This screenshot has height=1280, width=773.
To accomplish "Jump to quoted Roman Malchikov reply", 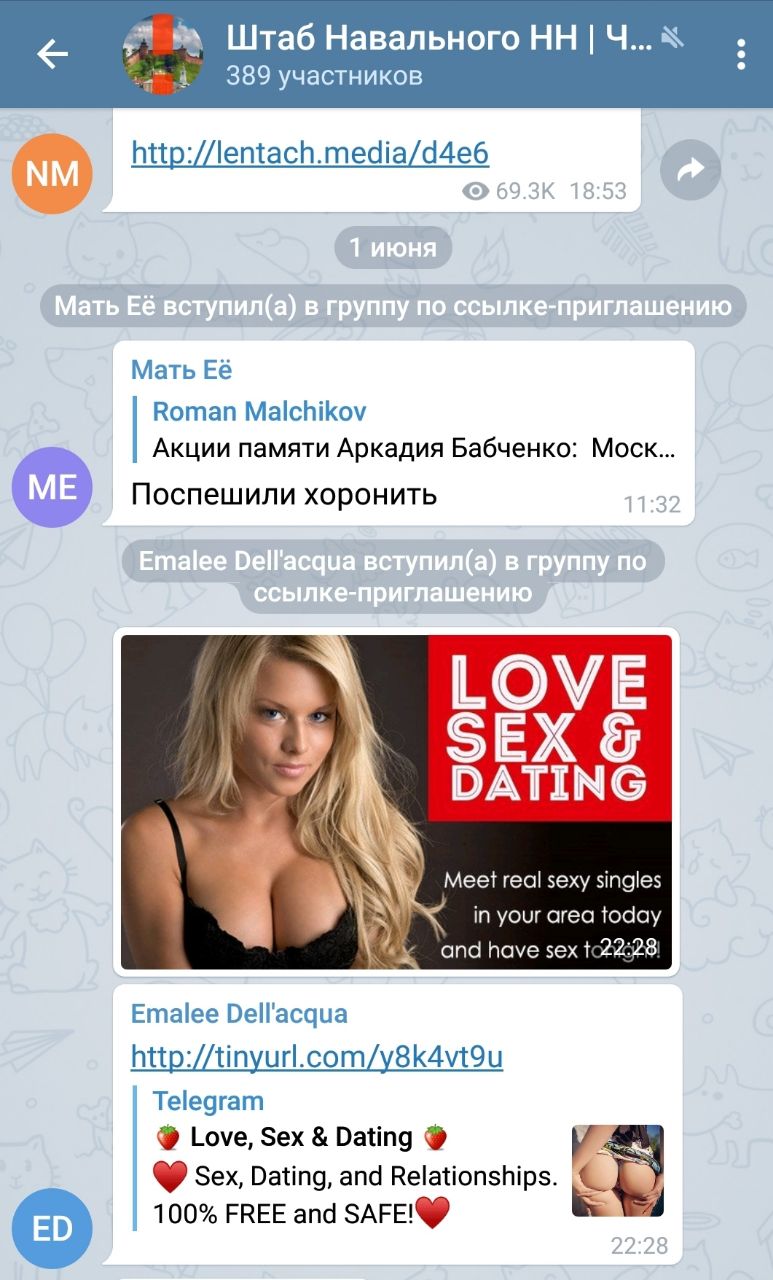I will pos(407,429).
